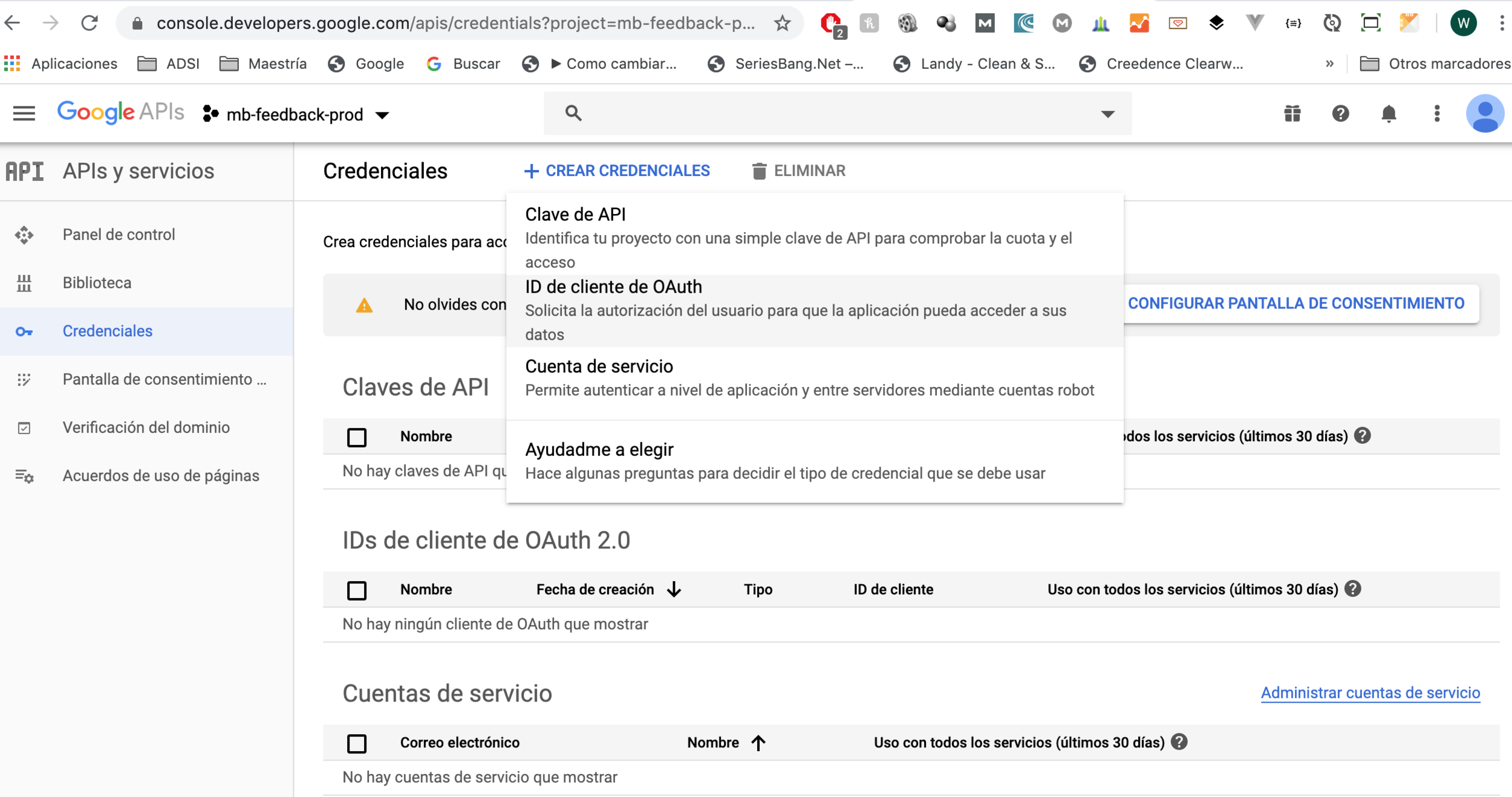Viewport: 1512px width, 797px height.
Task: Bookmark page with the star icon
Action: coord(783,24)
